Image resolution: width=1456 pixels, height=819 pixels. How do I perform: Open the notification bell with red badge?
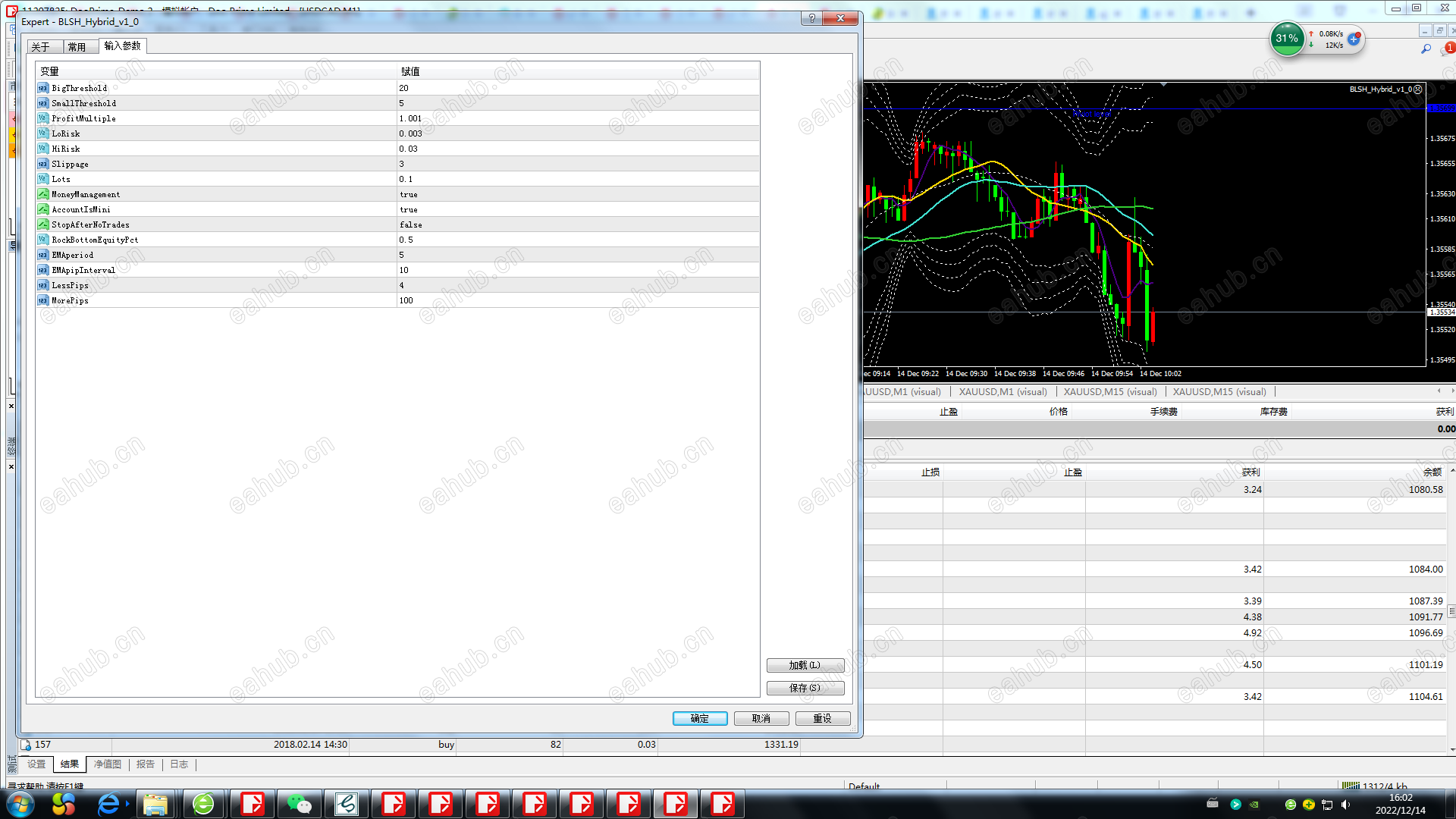1447,49
